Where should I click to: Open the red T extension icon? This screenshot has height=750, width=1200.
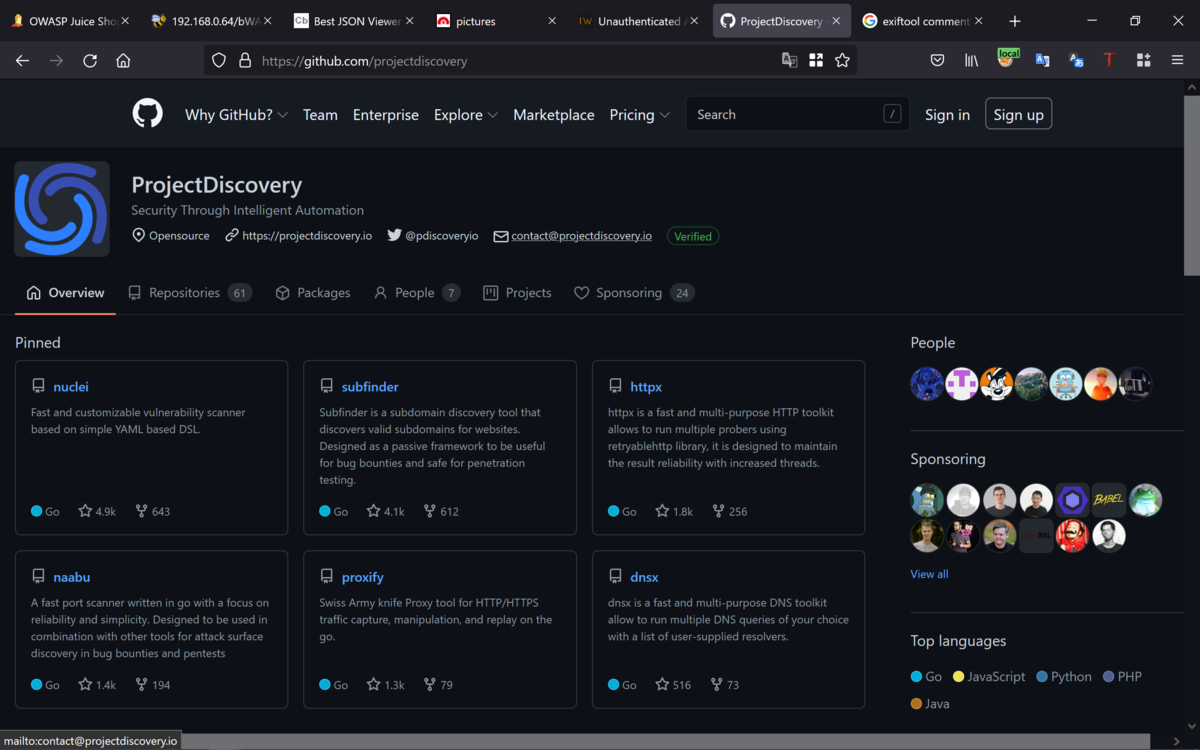[x=1109, y=61]
